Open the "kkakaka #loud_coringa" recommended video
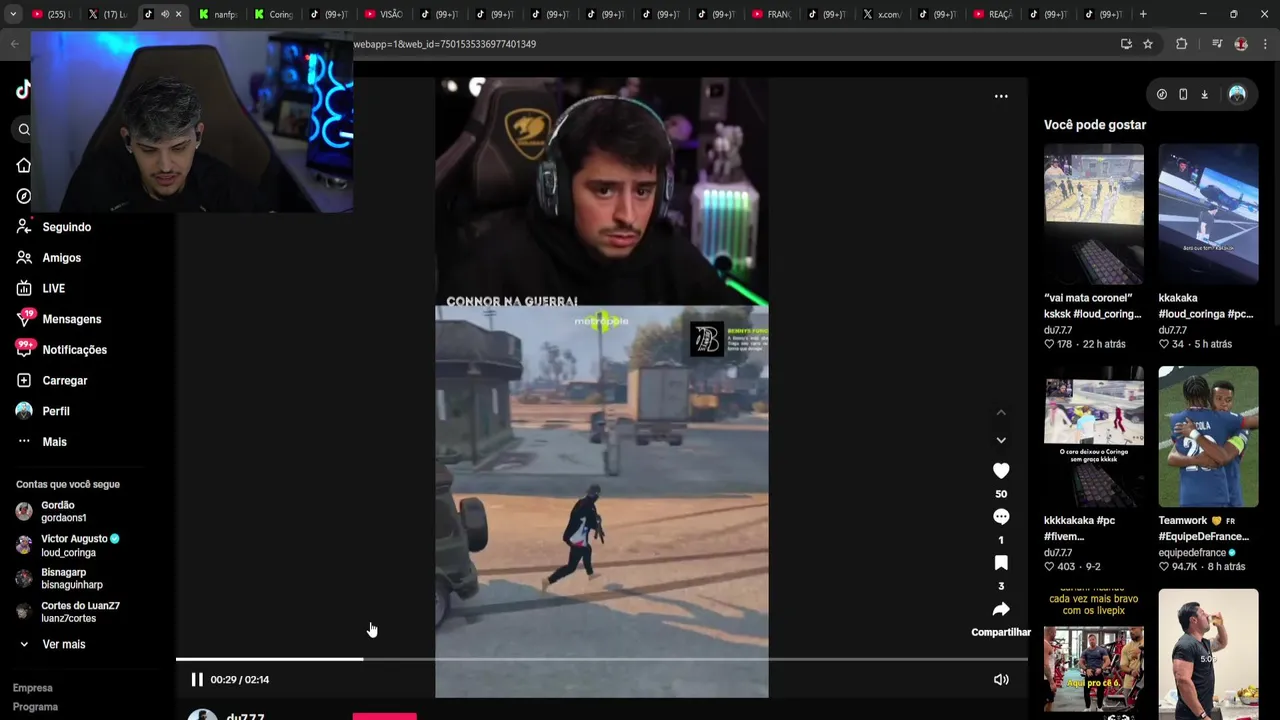 (1208, 214)
